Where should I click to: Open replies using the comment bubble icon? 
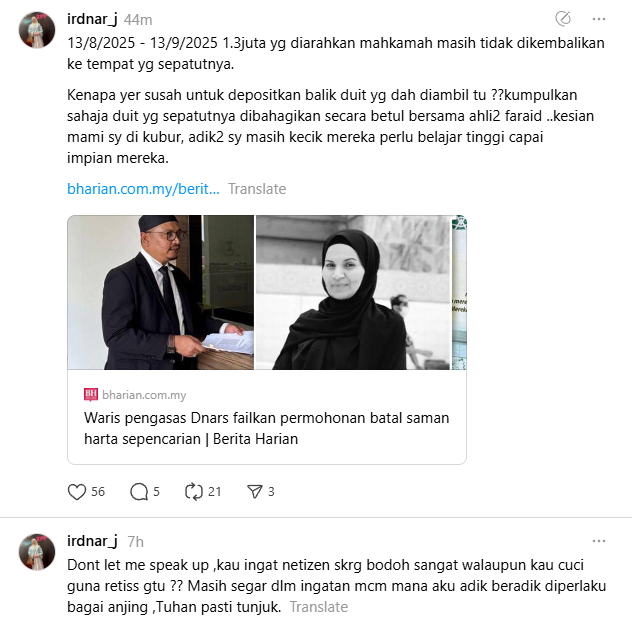(x=139, y=492)
